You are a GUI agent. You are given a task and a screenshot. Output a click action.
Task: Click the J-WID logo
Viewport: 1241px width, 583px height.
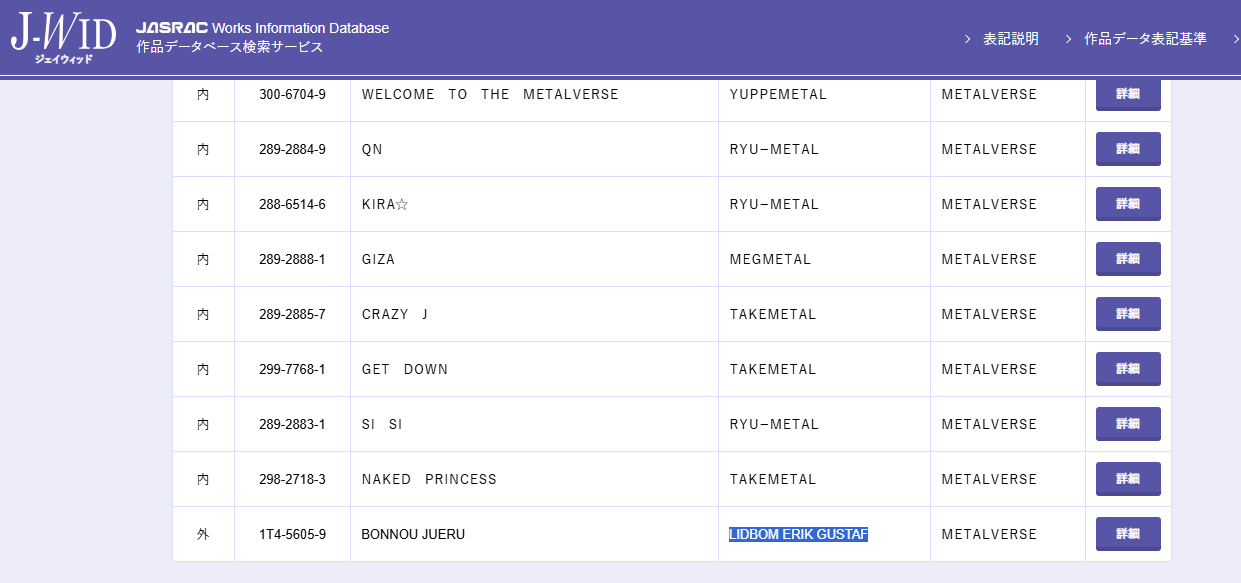point(63,38)
